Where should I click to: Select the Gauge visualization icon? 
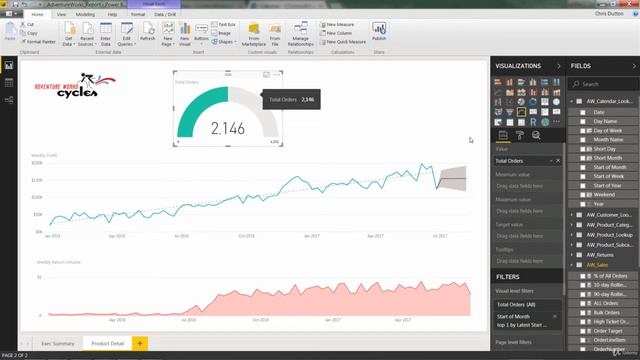(x=521, y=112)
